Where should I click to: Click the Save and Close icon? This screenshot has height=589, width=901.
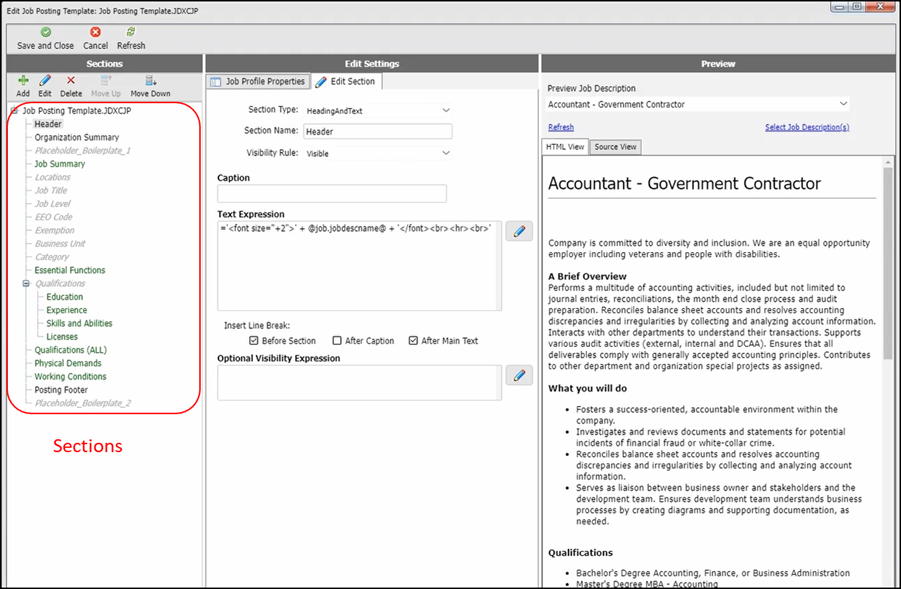tap(46, 33)
